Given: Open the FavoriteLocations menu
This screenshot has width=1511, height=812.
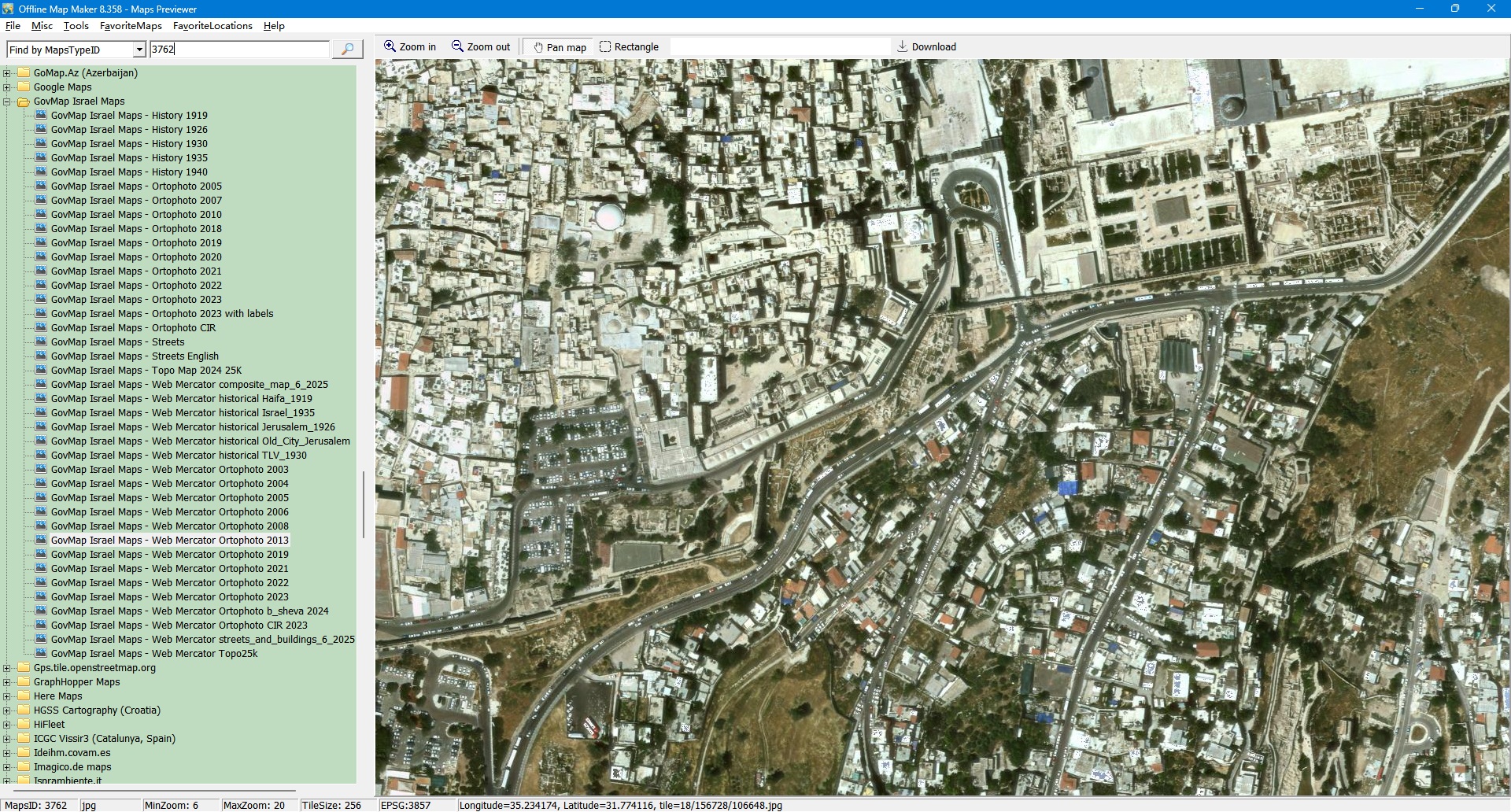Looking at the screenshot, I should pyautogui.click(x=212, y=26).
